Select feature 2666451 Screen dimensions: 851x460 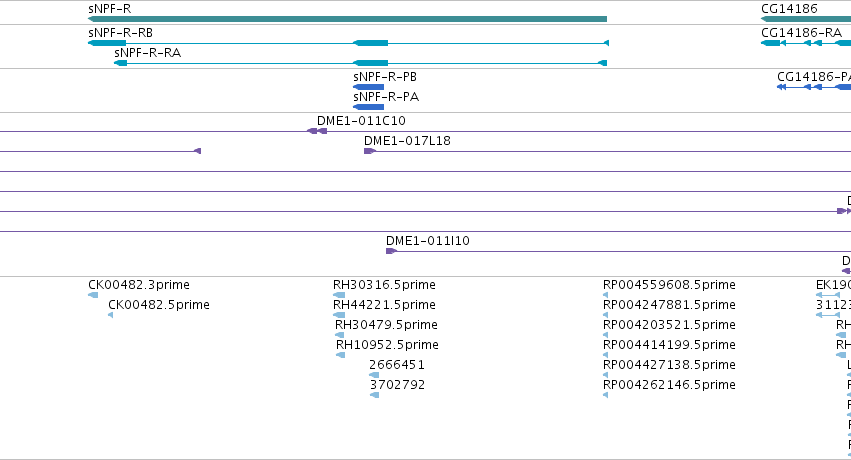coord(374,375)
